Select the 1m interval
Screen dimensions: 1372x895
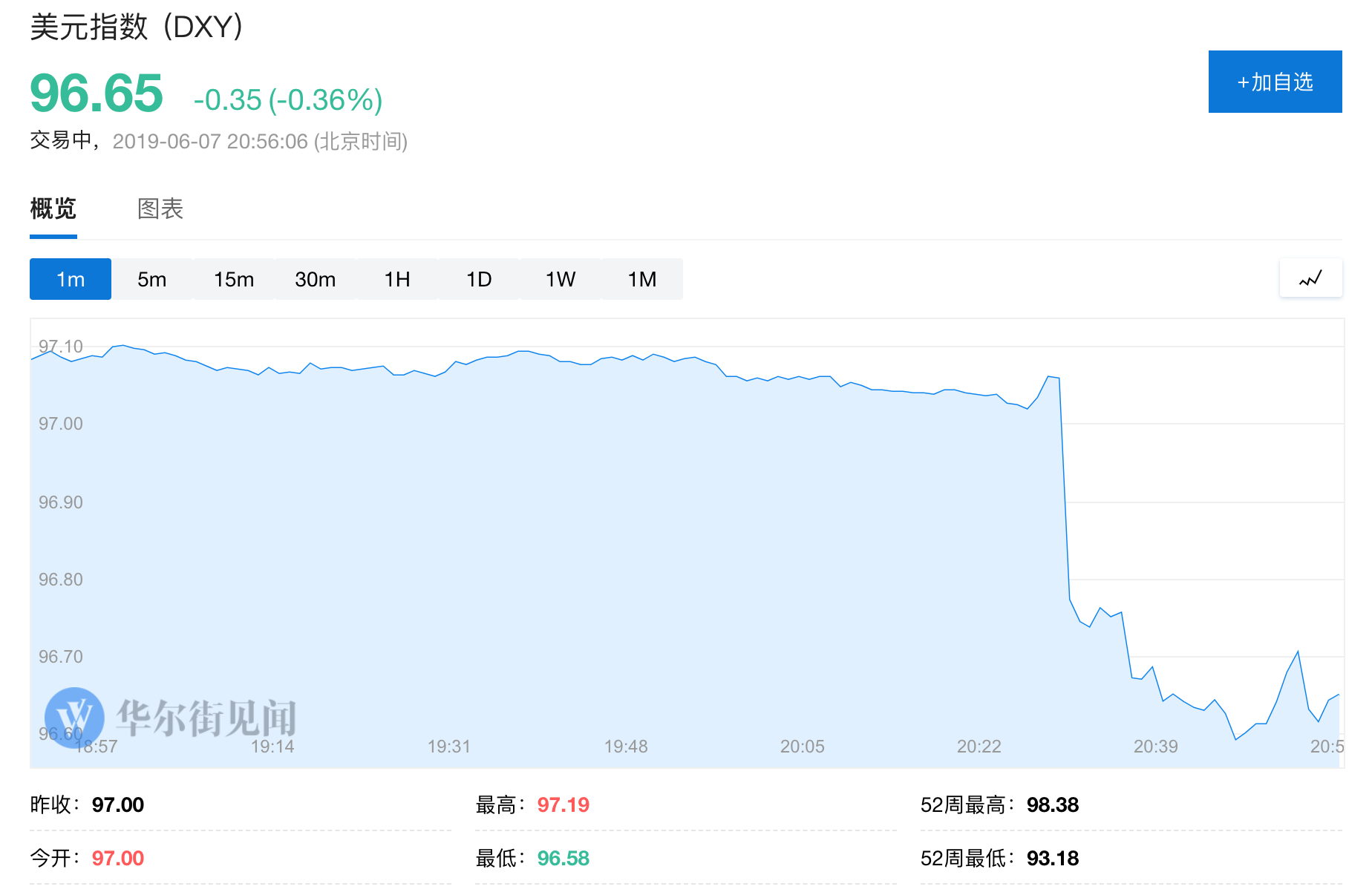click(71, 279)
